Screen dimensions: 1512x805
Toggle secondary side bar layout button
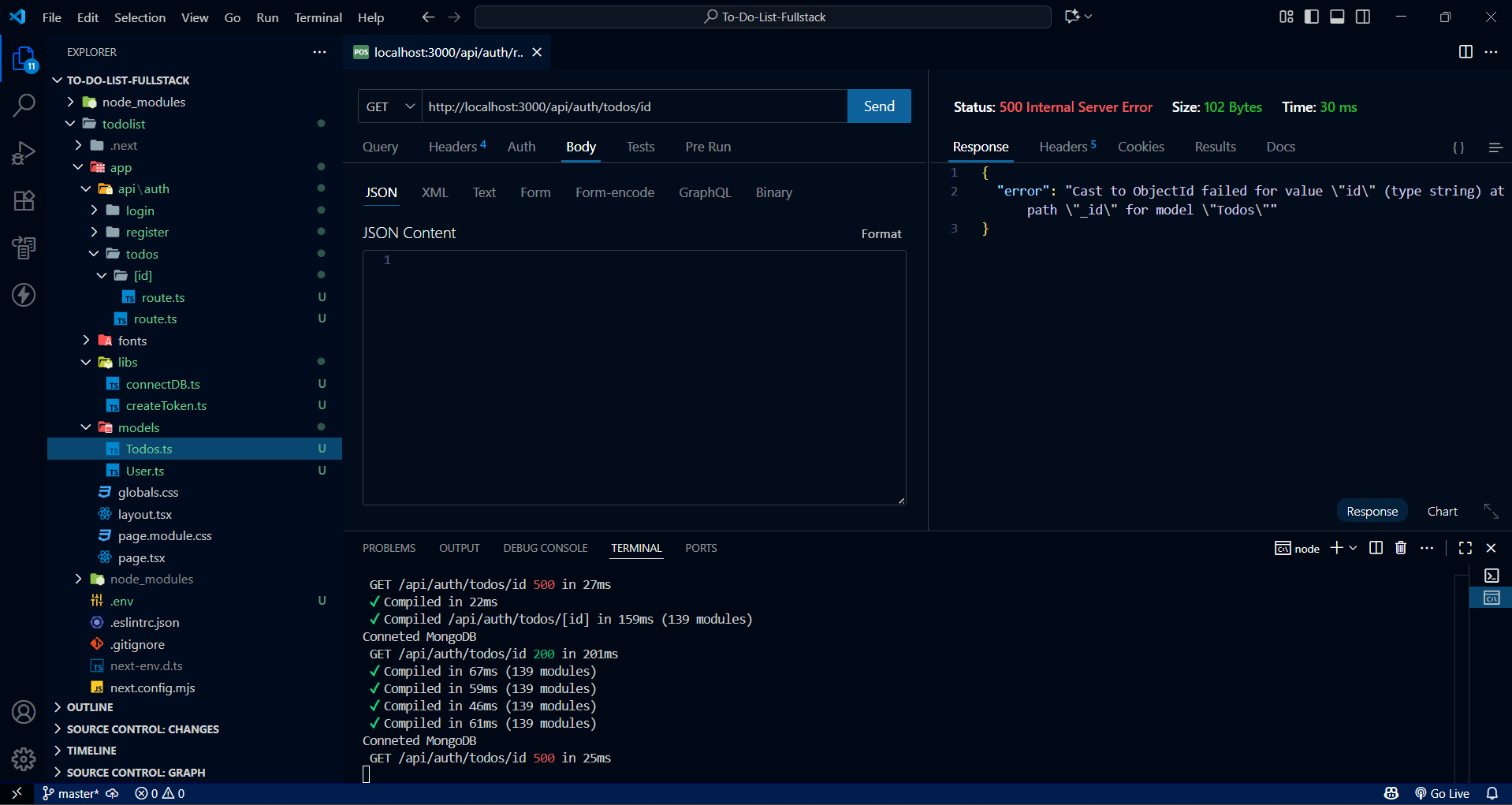[1363, 17]
